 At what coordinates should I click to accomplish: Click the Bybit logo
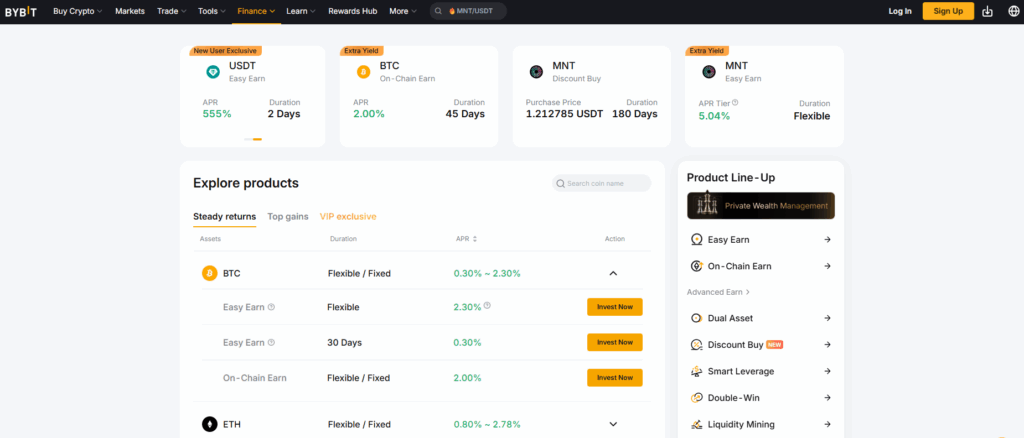click(x=19, y=11)
